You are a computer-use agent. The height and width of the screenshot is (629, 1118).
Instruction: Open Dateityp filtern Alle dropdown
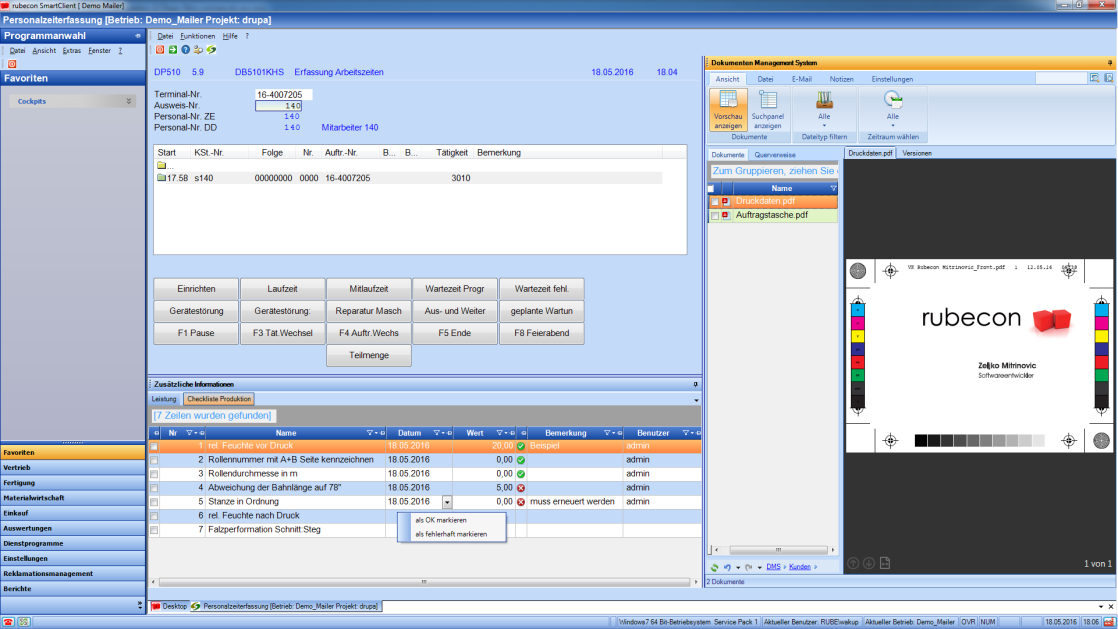pos(824,110)
